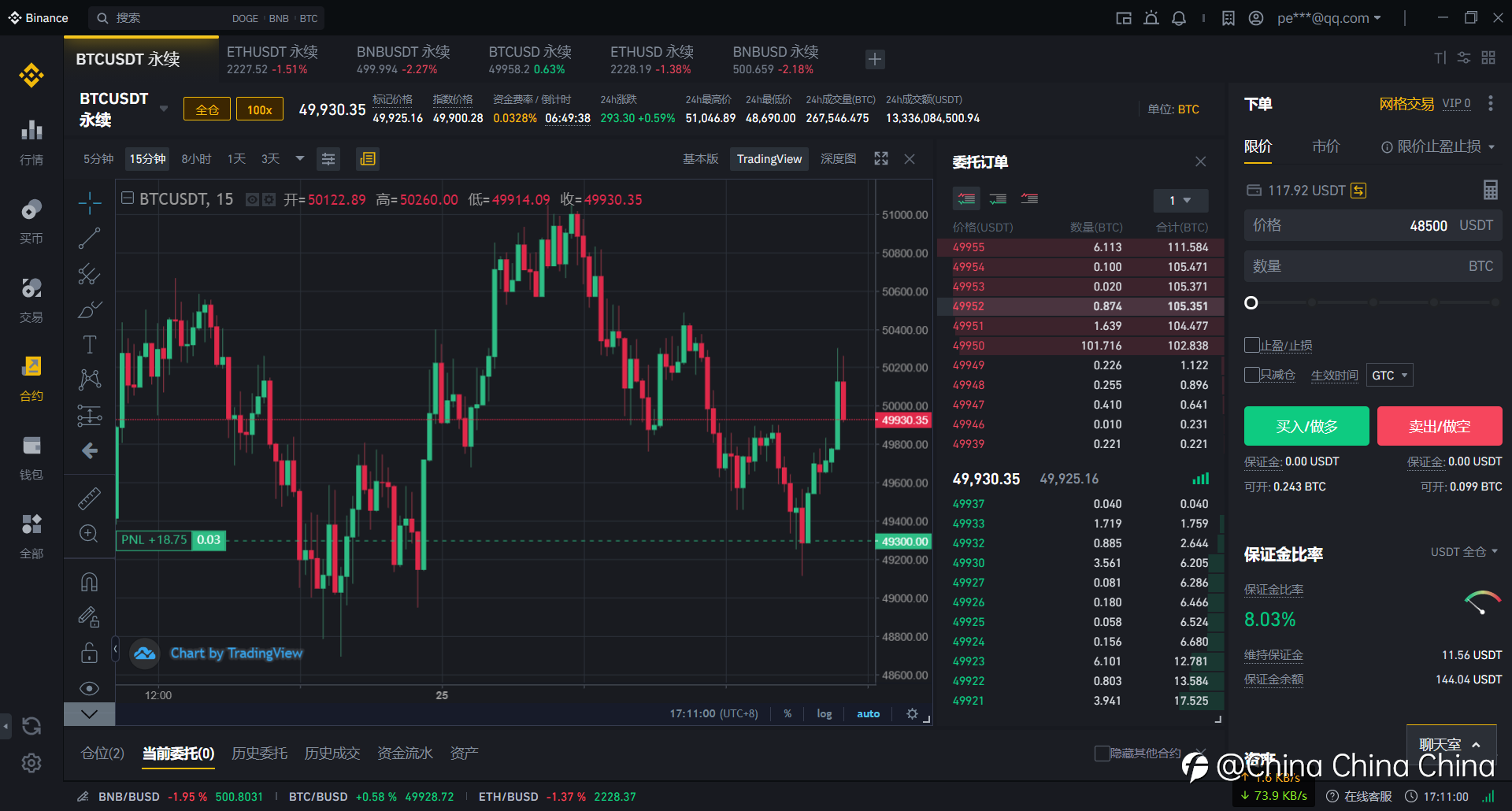Screen dimensions: 1512x811
Task: Select the crosshair cursor chart tool
Action: (x=90, y=202)
